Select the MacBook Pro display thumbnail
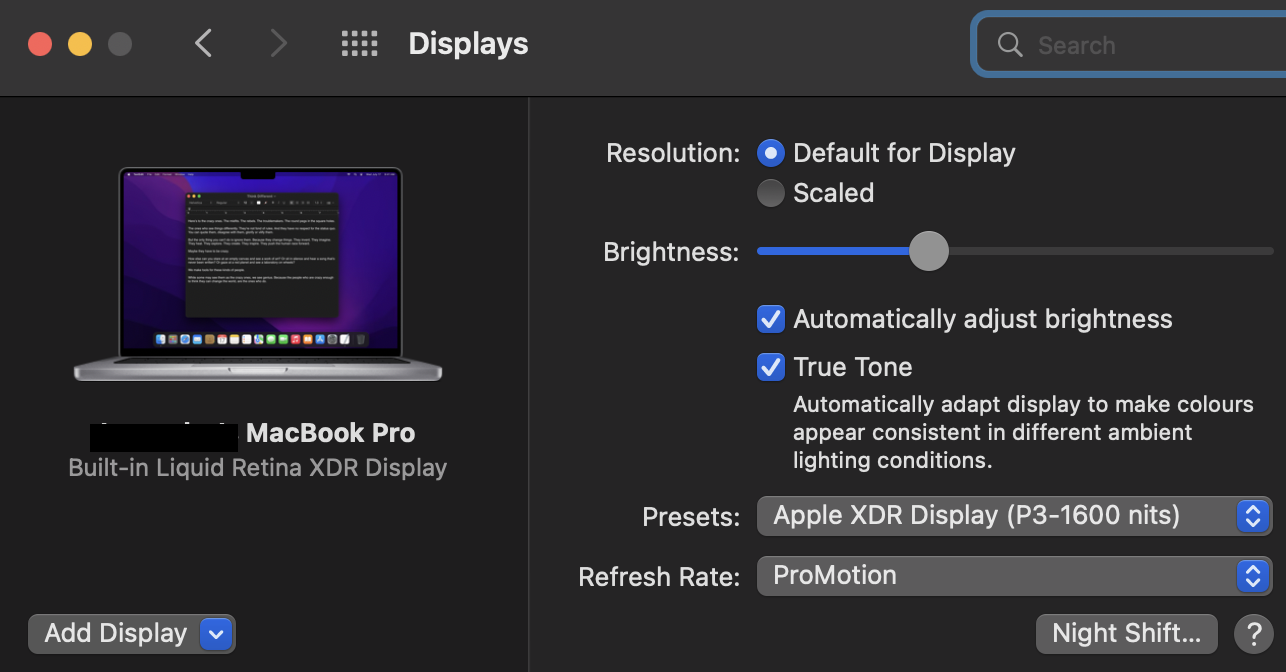The width and height of the screenshot is (1286, 672). (x=258, y=273)
